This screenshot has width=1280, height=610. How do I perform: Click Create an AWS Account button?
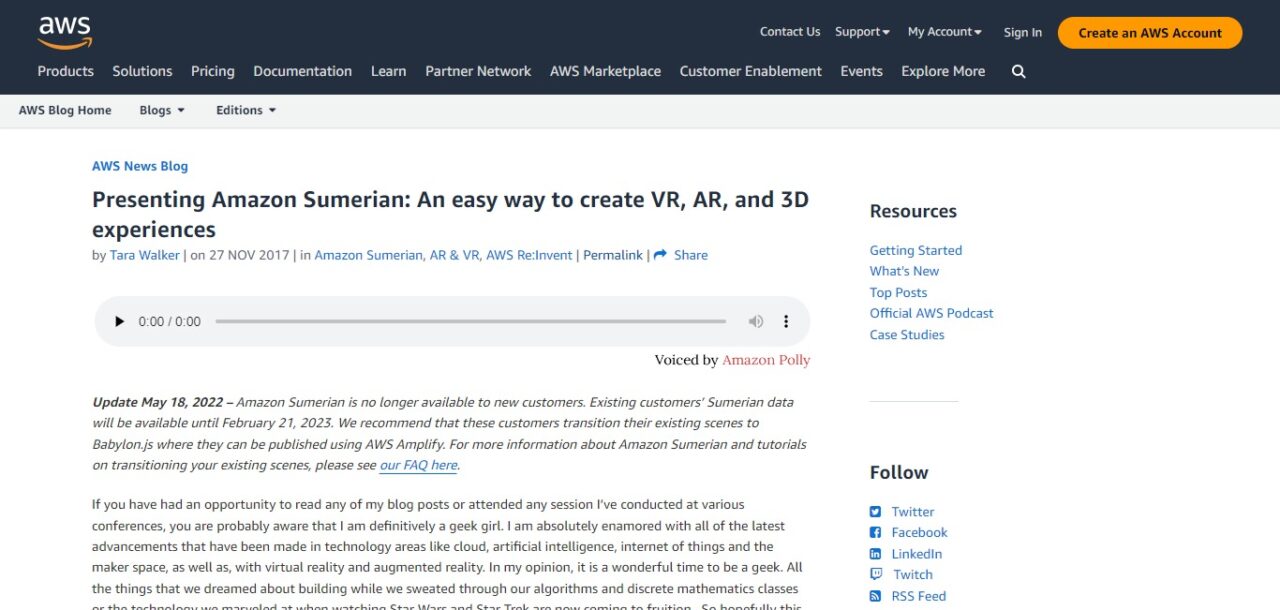coord(1150,32)
